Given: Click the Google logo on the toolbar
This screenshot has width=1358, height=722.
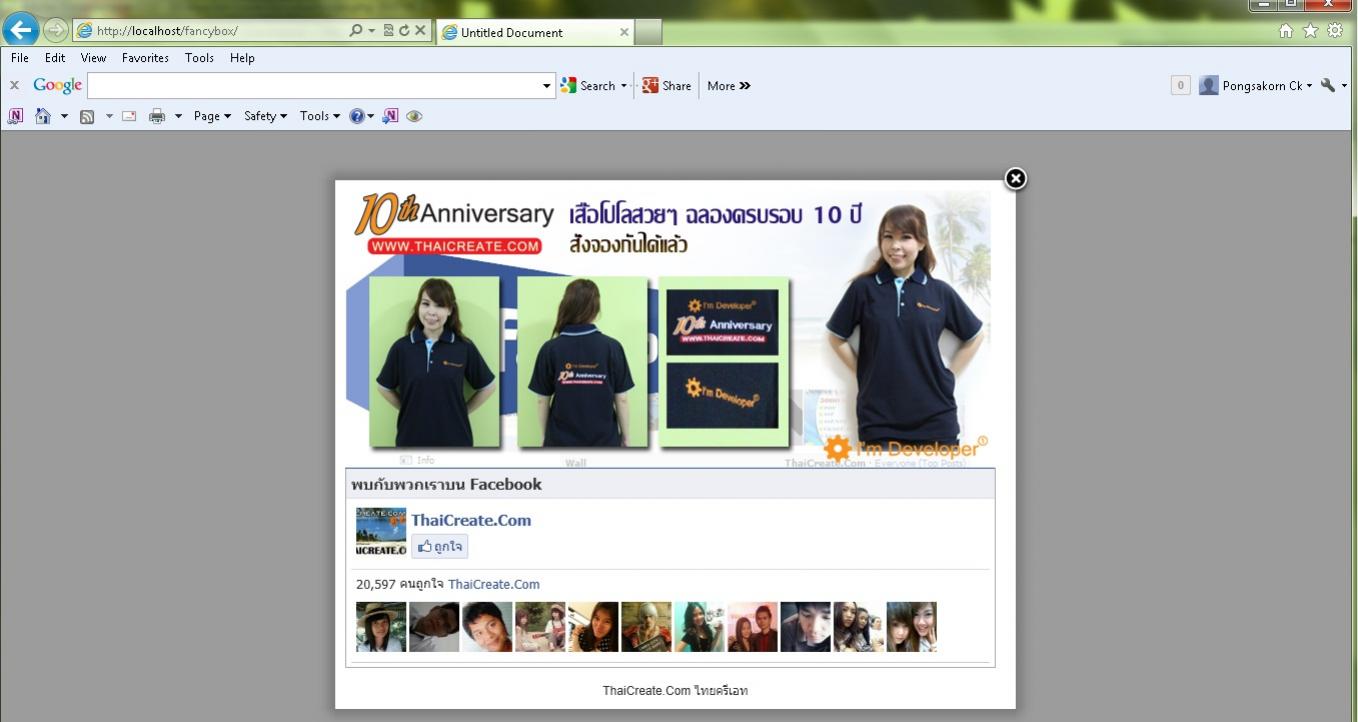Looking at the screenshot, I should (58, 86).
